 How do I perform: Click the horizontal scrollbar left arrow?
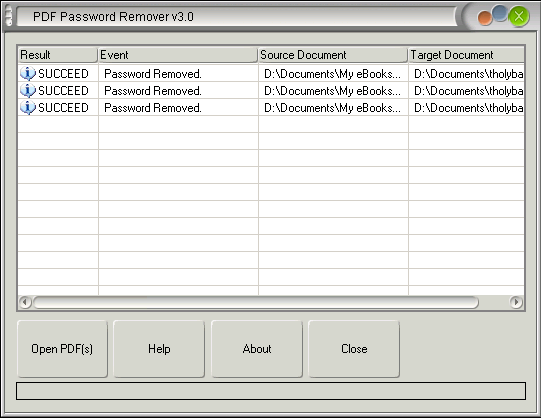[25, 302]
